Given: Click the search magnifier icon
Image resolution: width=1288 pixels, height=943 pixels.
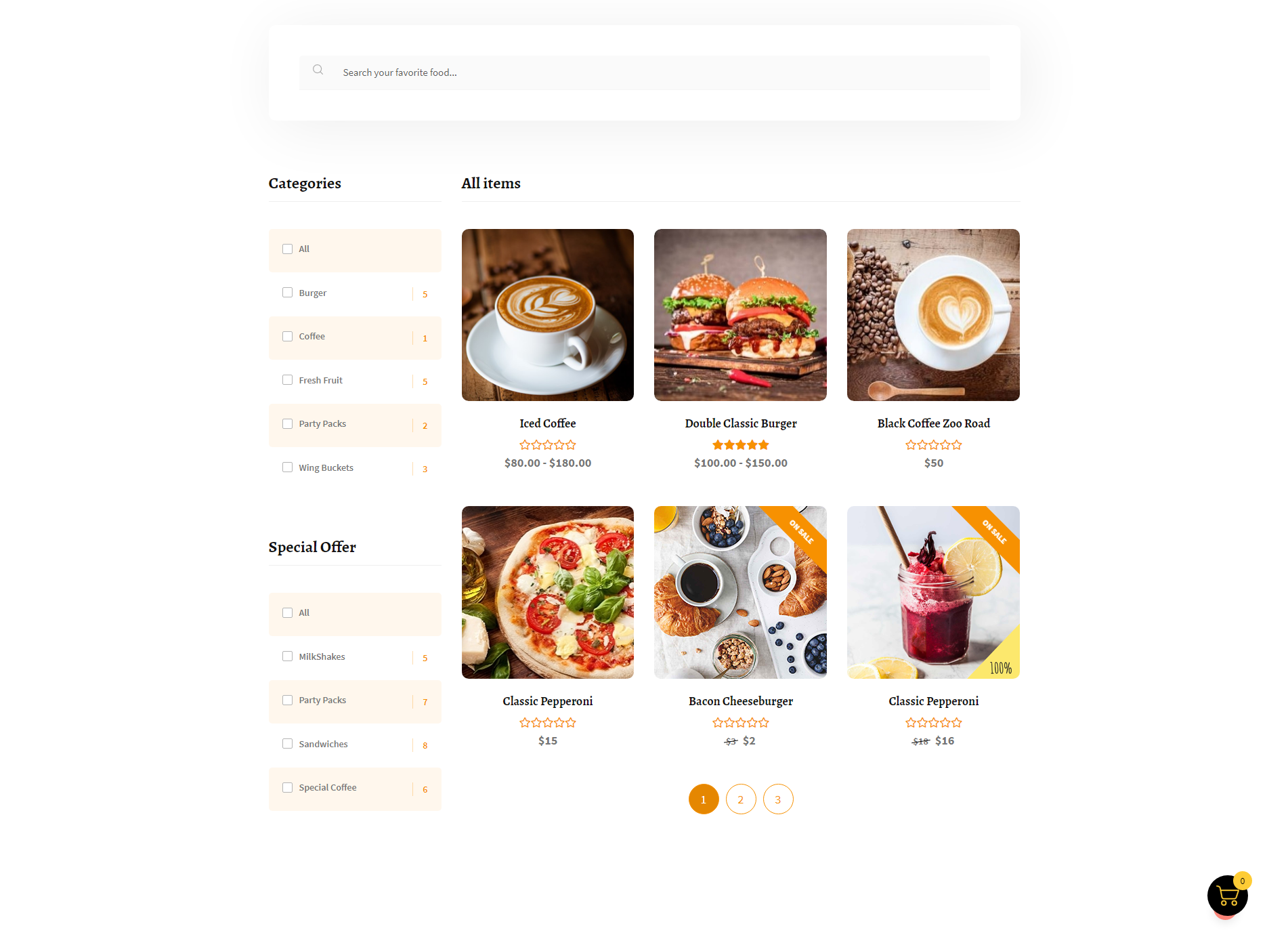Looking at the screenshot, I should 318,70.
